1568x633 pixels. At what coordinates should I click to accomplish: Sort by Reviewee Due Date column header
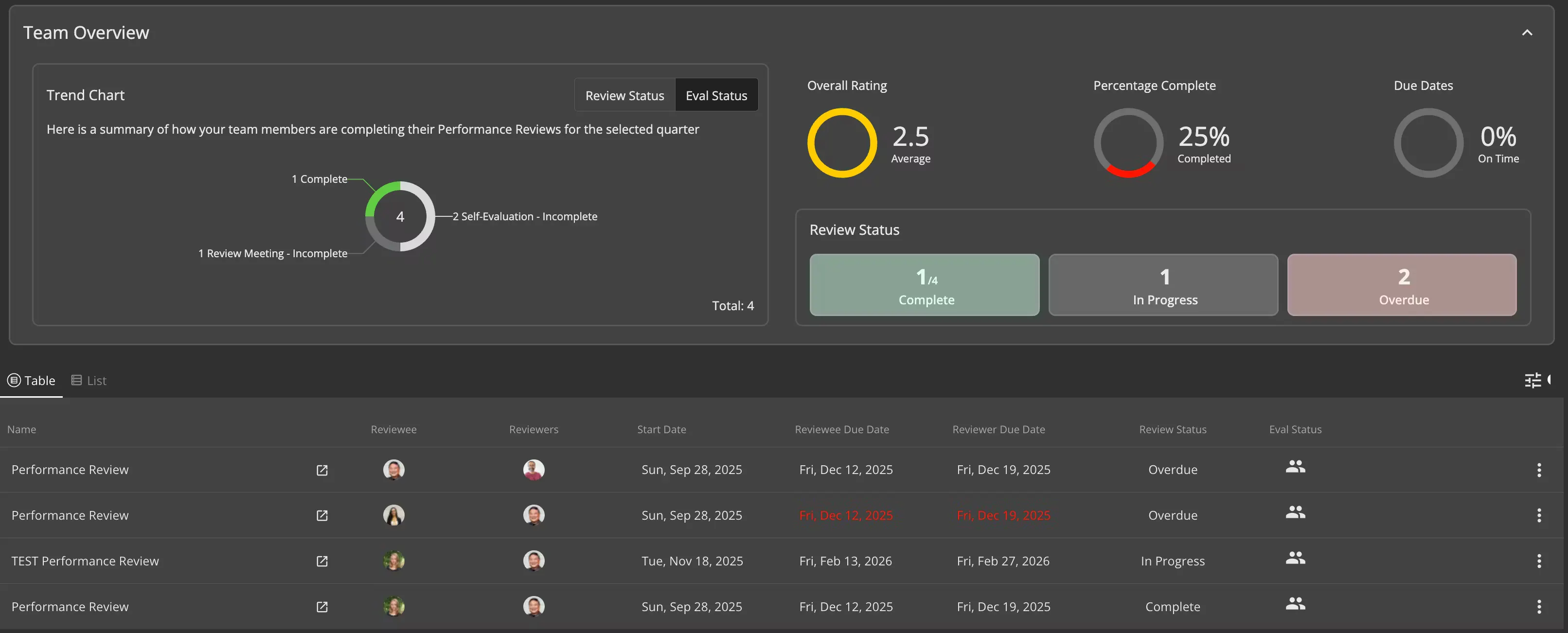[842, 429]
